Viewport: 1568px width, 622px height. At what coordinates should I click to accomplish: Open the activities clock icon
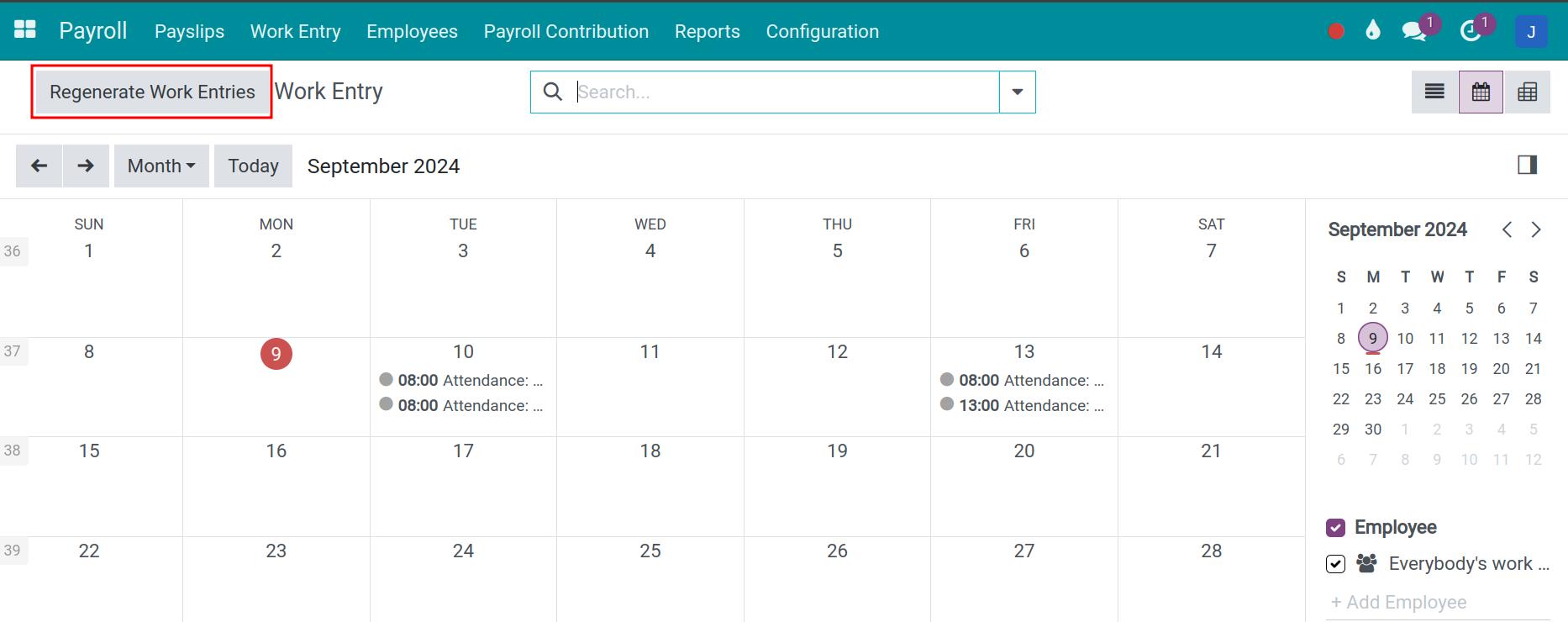point(1471,31)
